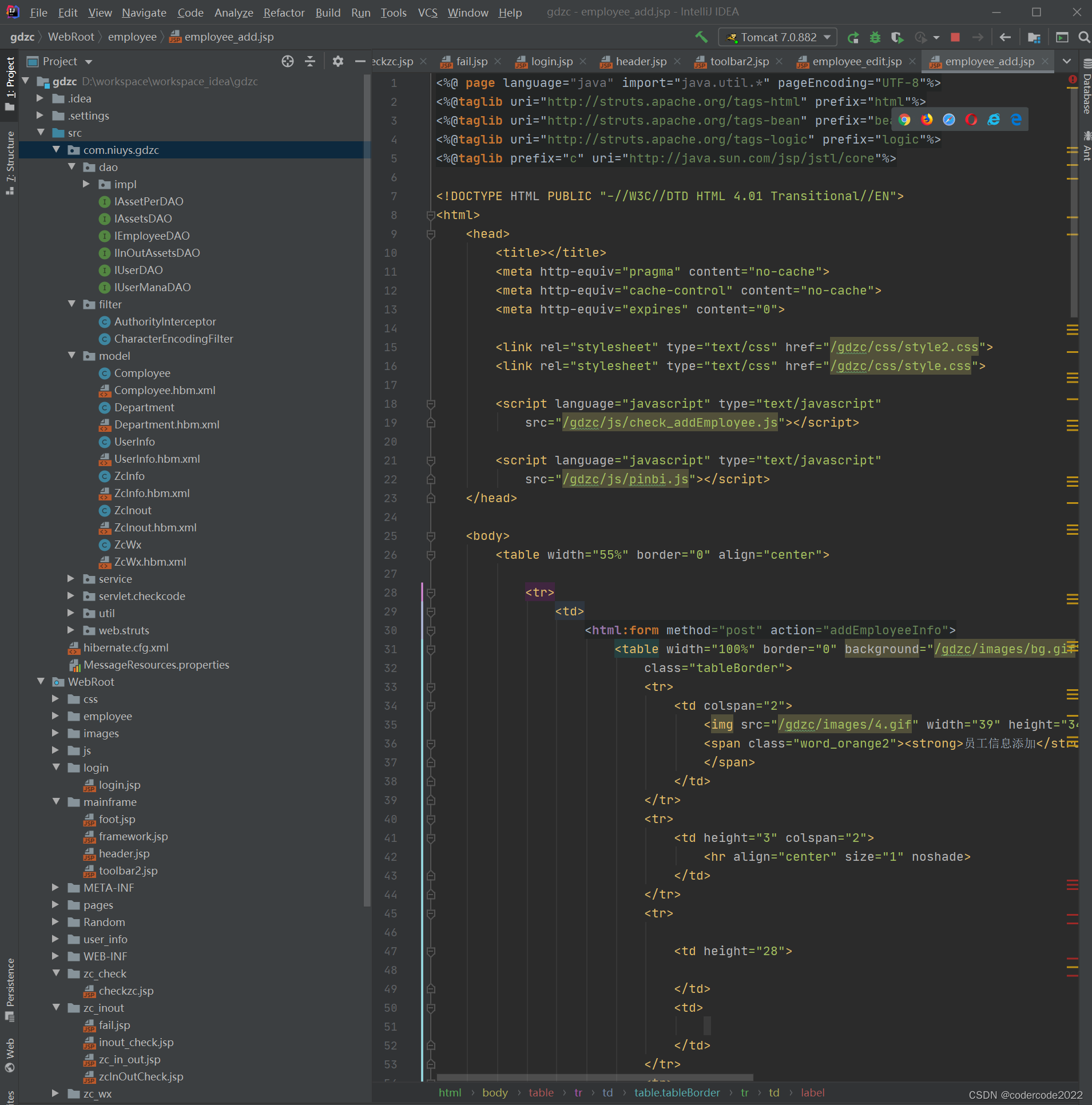Click the red error indicator in editor corner

click(x=1073, y=80)
